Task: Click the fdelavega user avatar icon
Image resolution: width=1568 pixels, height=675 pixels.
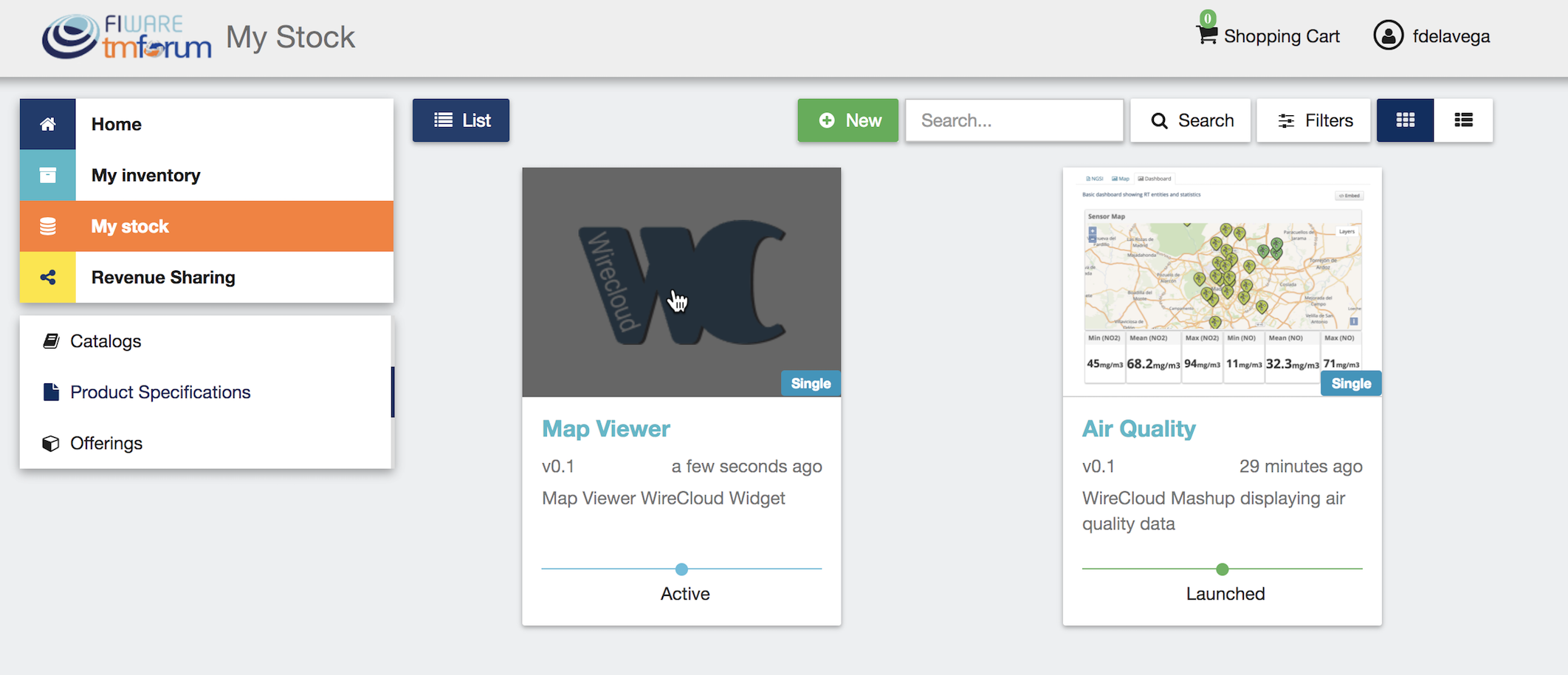Action: (1388, 35)
